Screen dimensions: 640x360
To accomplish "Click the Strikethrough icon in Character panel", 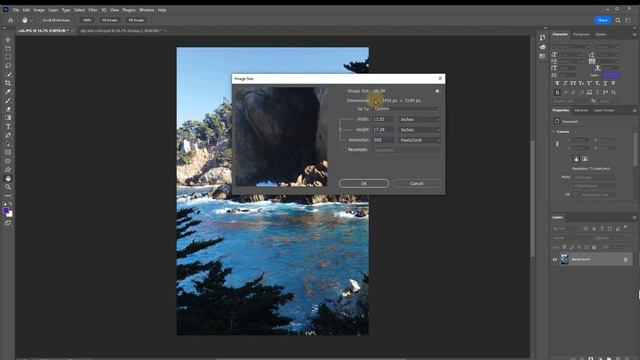I will pos(613,83).
